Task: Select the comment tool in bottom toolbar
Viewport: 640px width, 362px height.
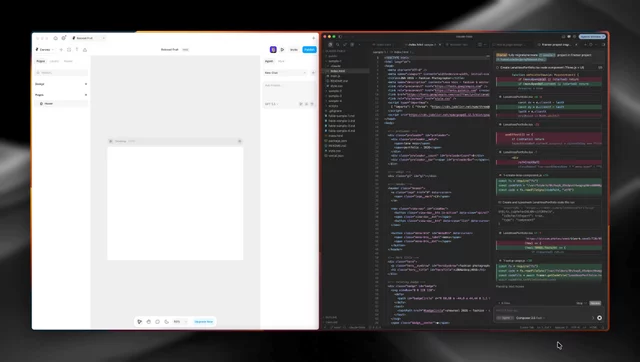Action: pos(158,322)
